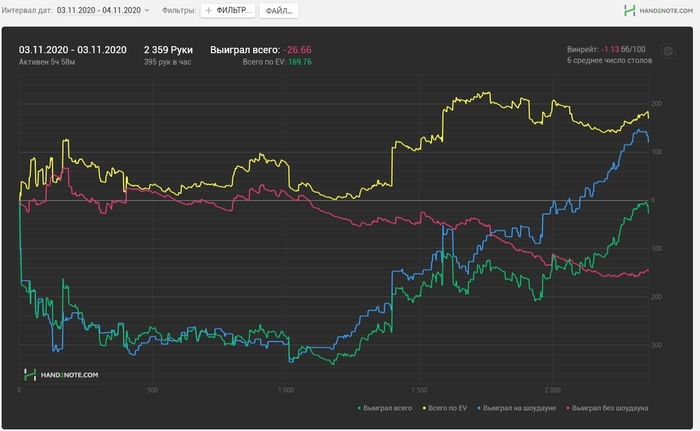Viewport: 700px width, 431px height.
Task: Expand the date interval dropdown arrow
Action: point(147,10)
